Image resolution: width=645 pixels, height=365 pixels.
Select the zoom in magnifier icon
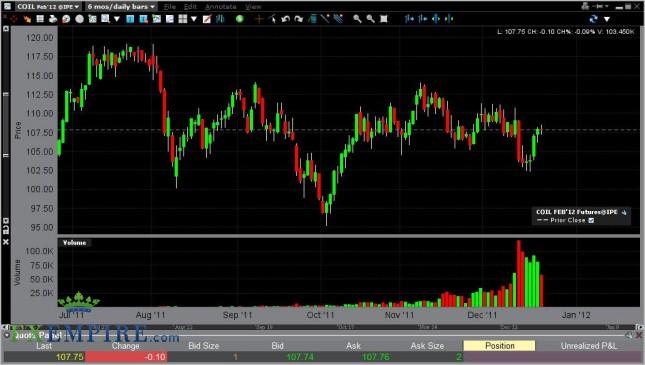coord(357,19)
